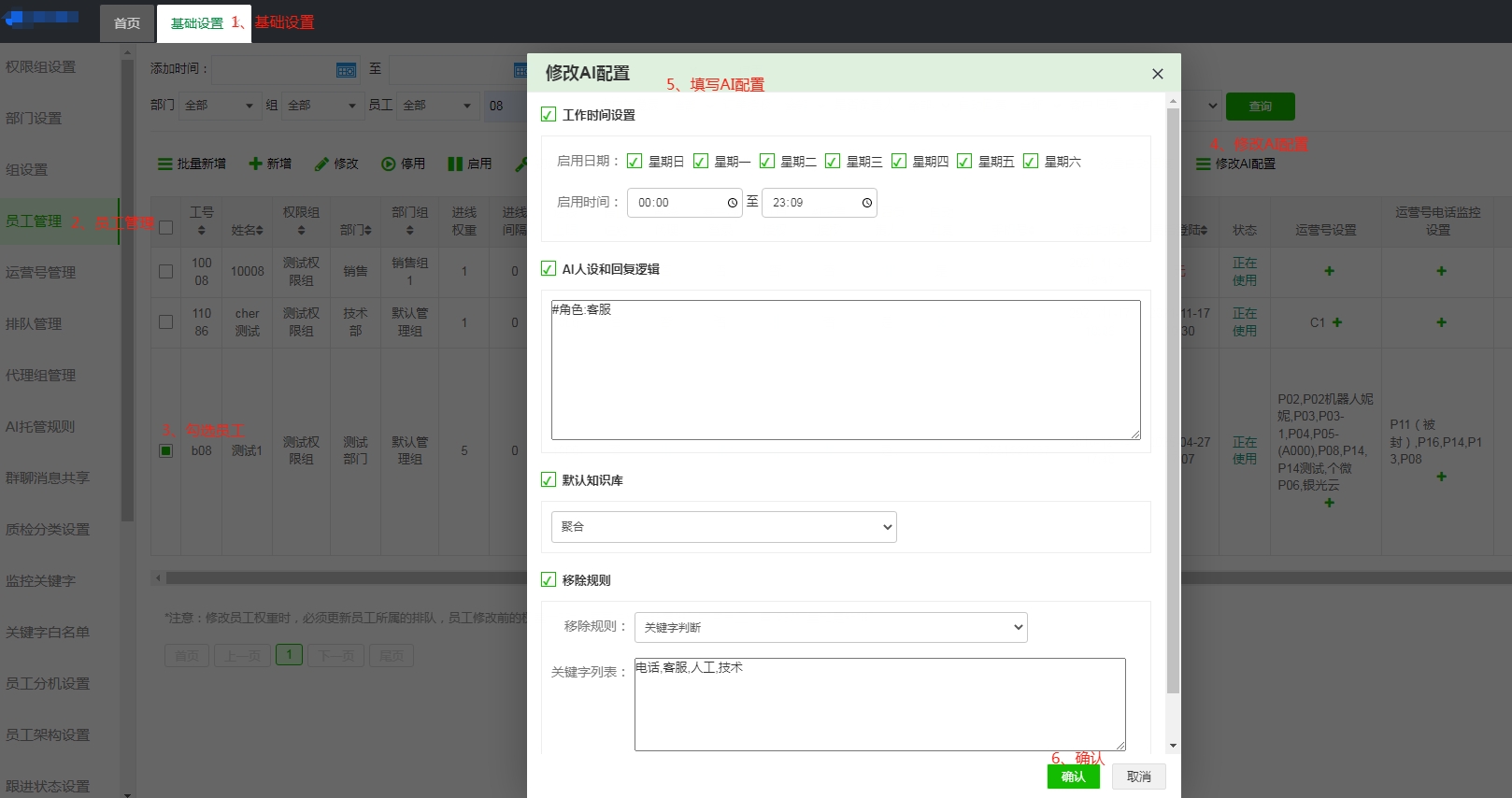The height and width of the screenshot is (798, 1512).
Task: Open 部门 filter dropdown
Action: pos(219,106)
